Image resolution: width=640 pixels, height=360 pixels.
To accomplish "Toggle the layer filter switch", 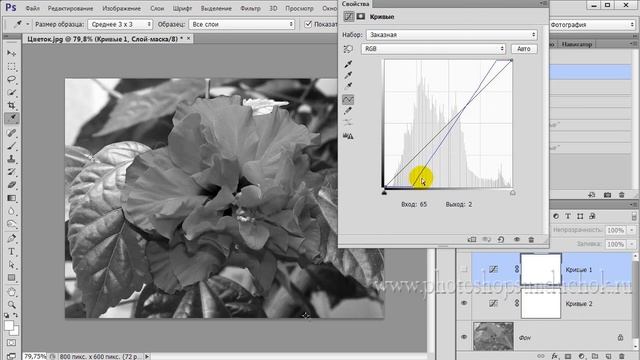I will pyautogui.click(x=634, y=216).
